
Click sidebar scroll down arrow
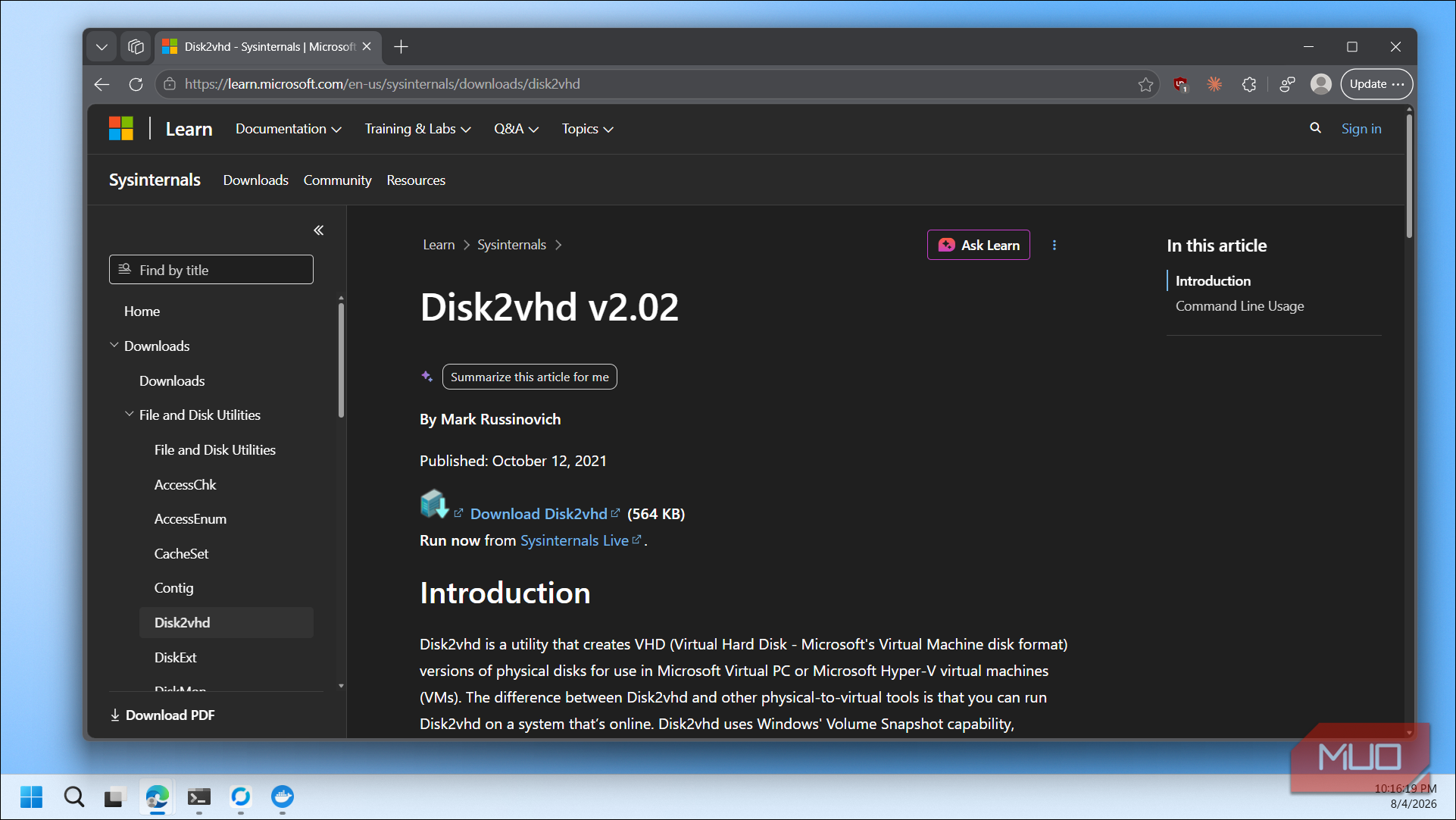coord(341,686)
